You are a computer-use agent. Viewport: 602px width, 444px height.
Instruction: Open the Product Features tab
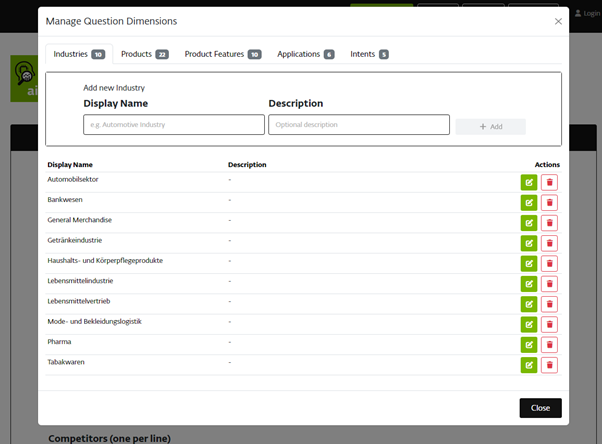point(222,54)
